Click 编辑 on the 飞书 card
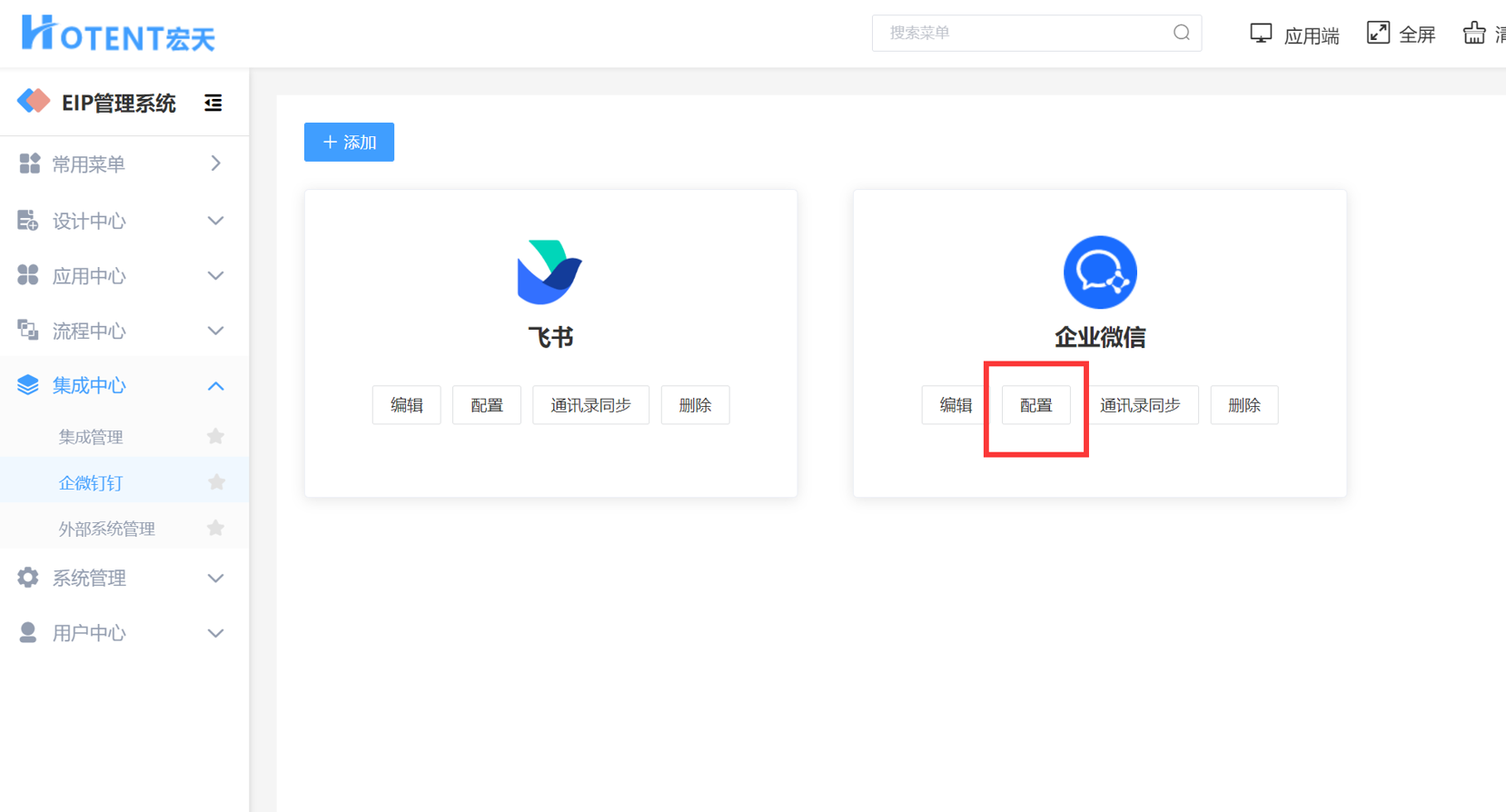Viewport: 1506px width, 812px height. [x=407, y=405]
